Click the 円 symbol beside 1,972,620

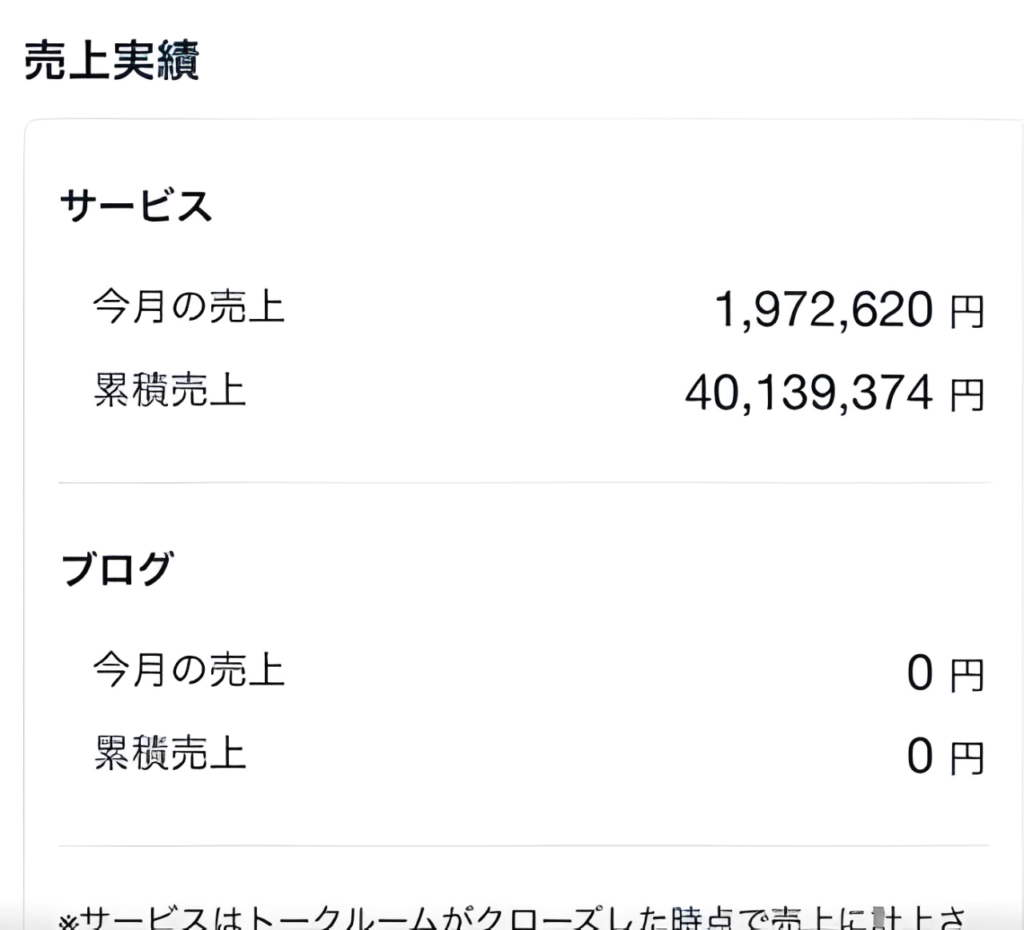[x=967, y=314]
